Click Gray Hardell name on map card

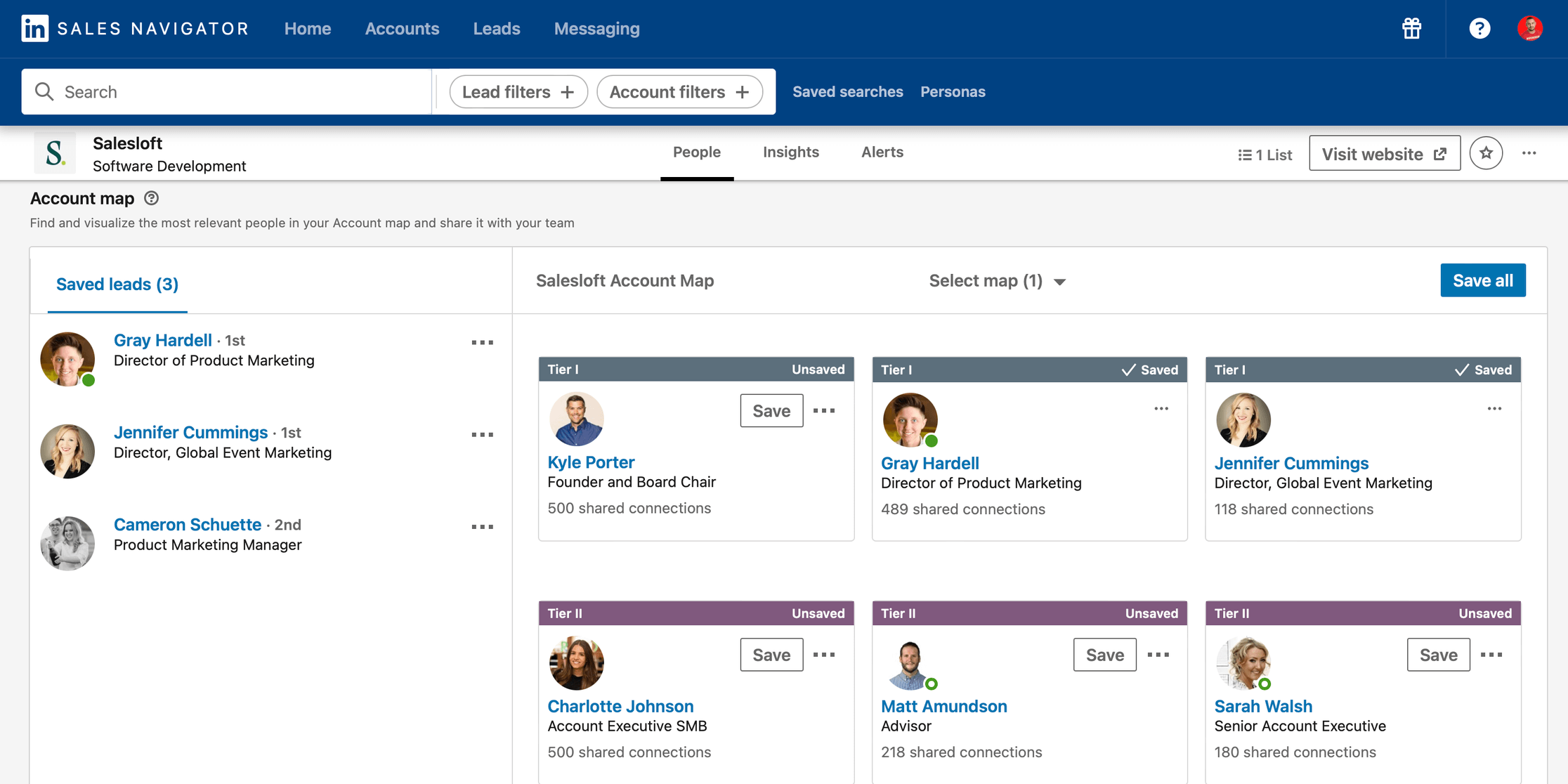click(x=929, y=463)
